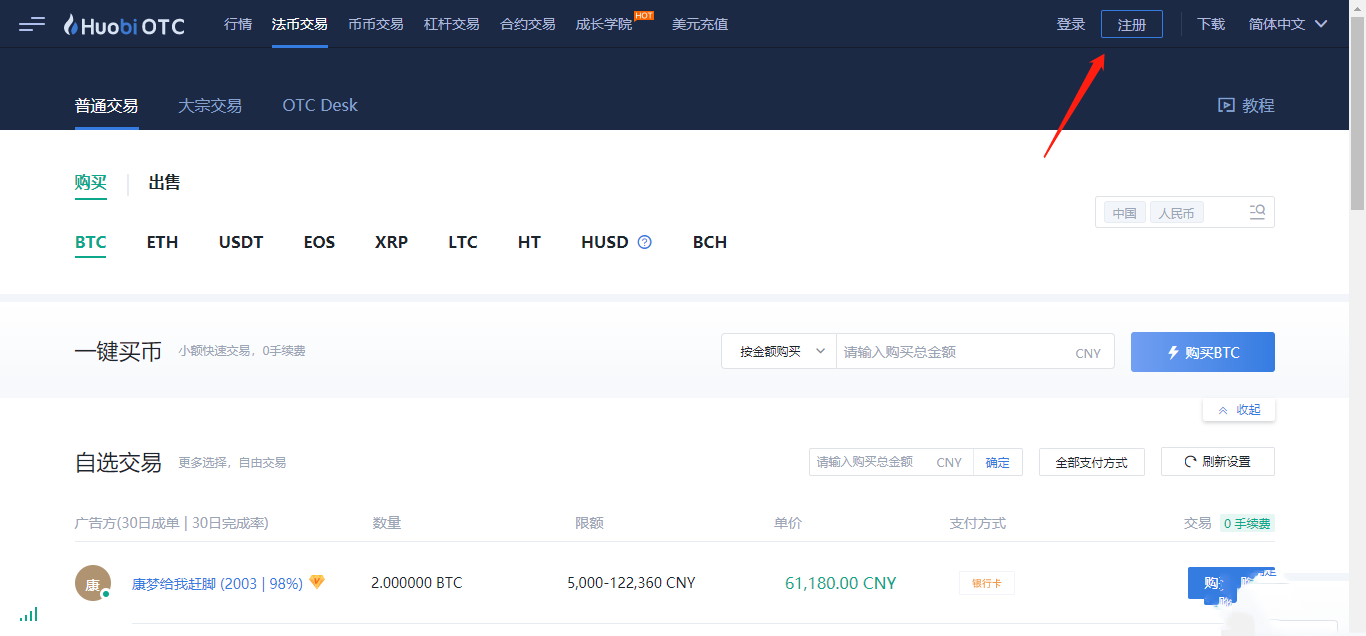This screenshot has width=1366, height=636.
Task: Open the 法币交易 menu item
Action: click(x=300, y=24)
